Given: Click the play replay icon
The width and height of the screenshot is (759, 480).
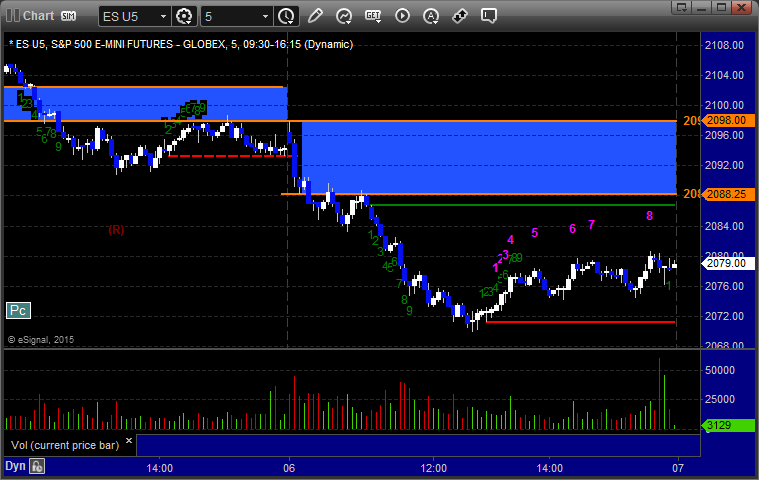Looking at the screenshot, I should pyautogui.click(x=402, y=16).
